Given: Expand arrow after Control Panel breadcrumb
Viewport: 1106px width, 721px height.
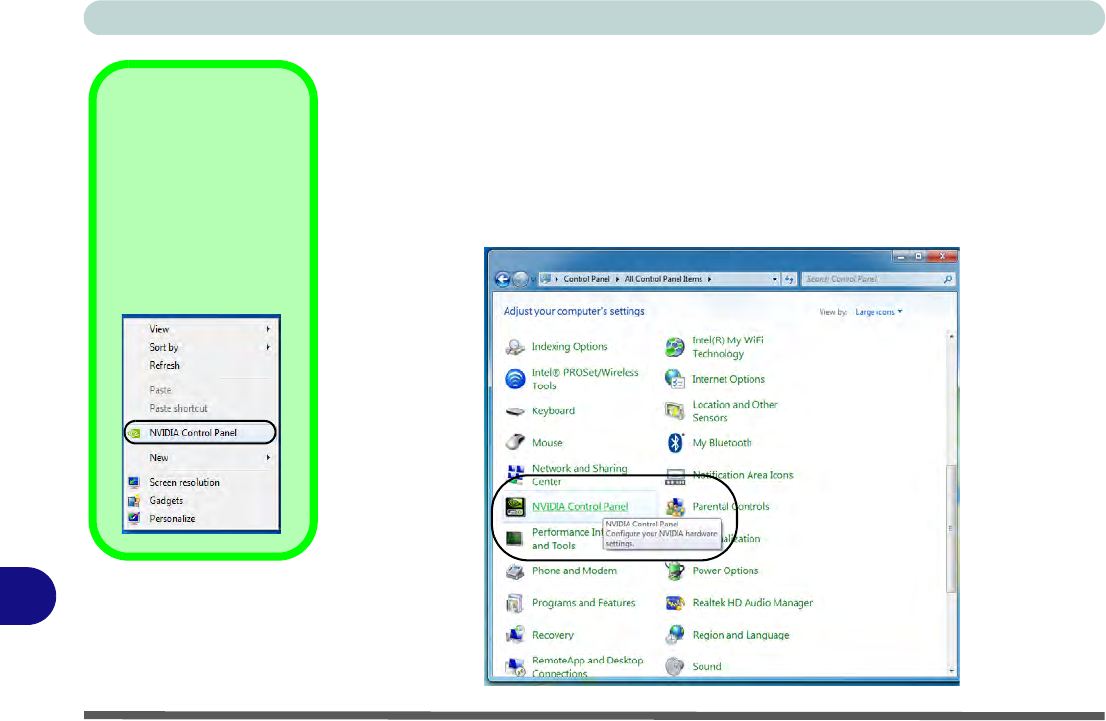Looking at the screenshot, I should point(617,279).
